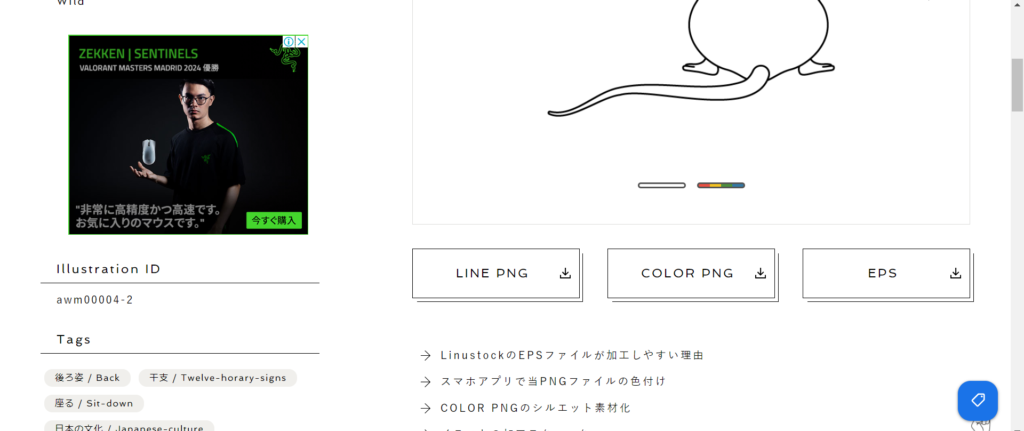The image size is (1024, 431).
Task: Open the ad info icon
Action: (290, 41)
